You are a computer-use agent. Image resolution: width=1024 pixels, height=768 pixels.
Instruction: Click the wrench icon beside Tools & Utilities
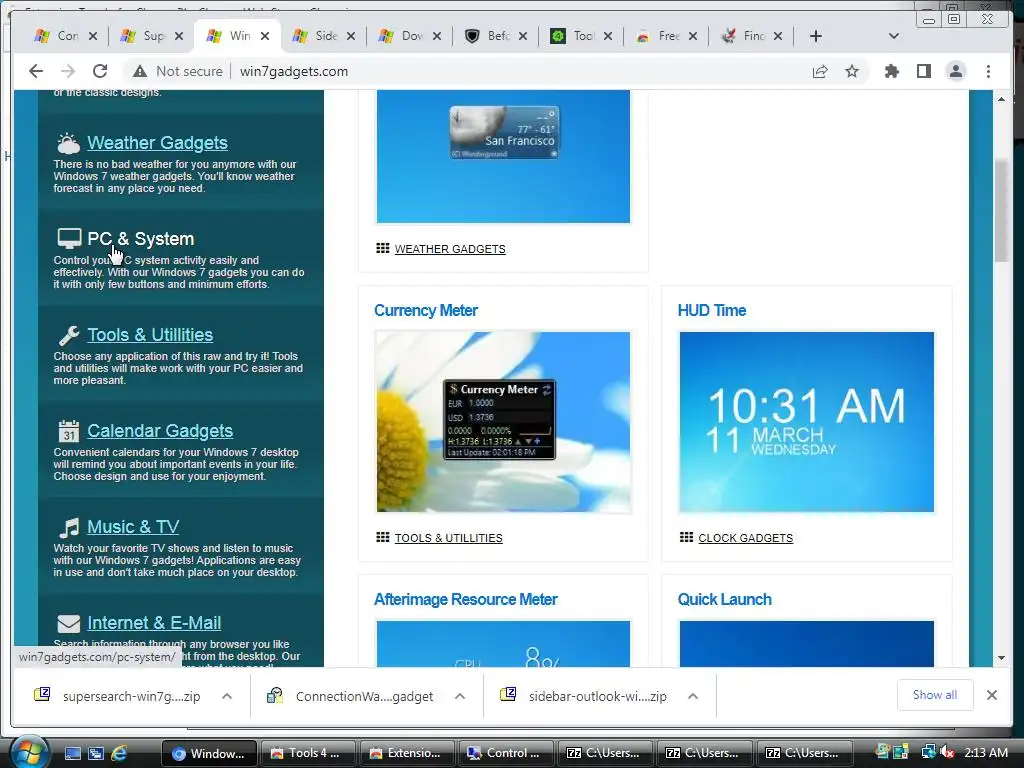[x=69, y=335]
